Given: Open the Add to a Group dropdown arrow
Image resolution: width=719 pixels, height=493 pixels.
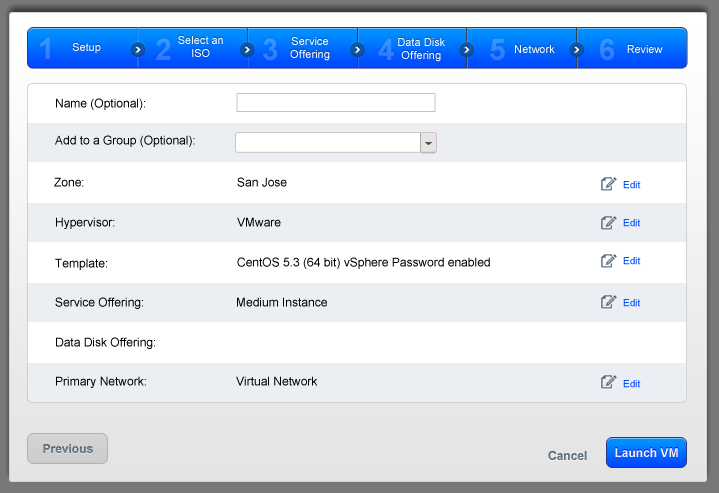Looking at the screenshot, I should point(429,143).
